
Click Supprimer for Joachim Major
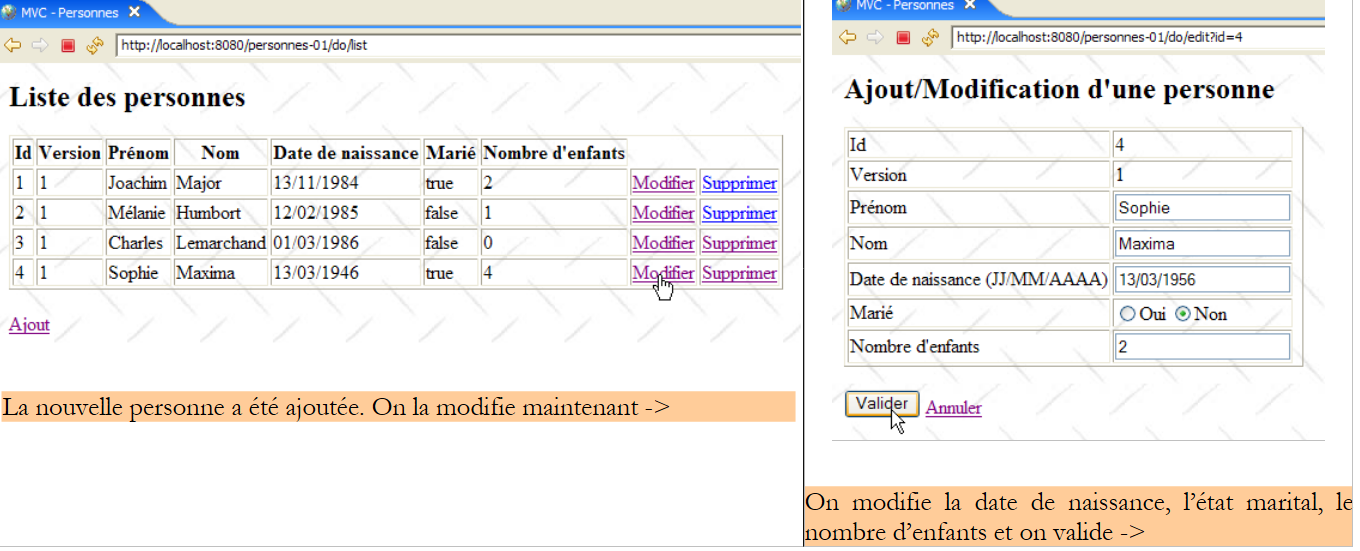tap(739, 183)
